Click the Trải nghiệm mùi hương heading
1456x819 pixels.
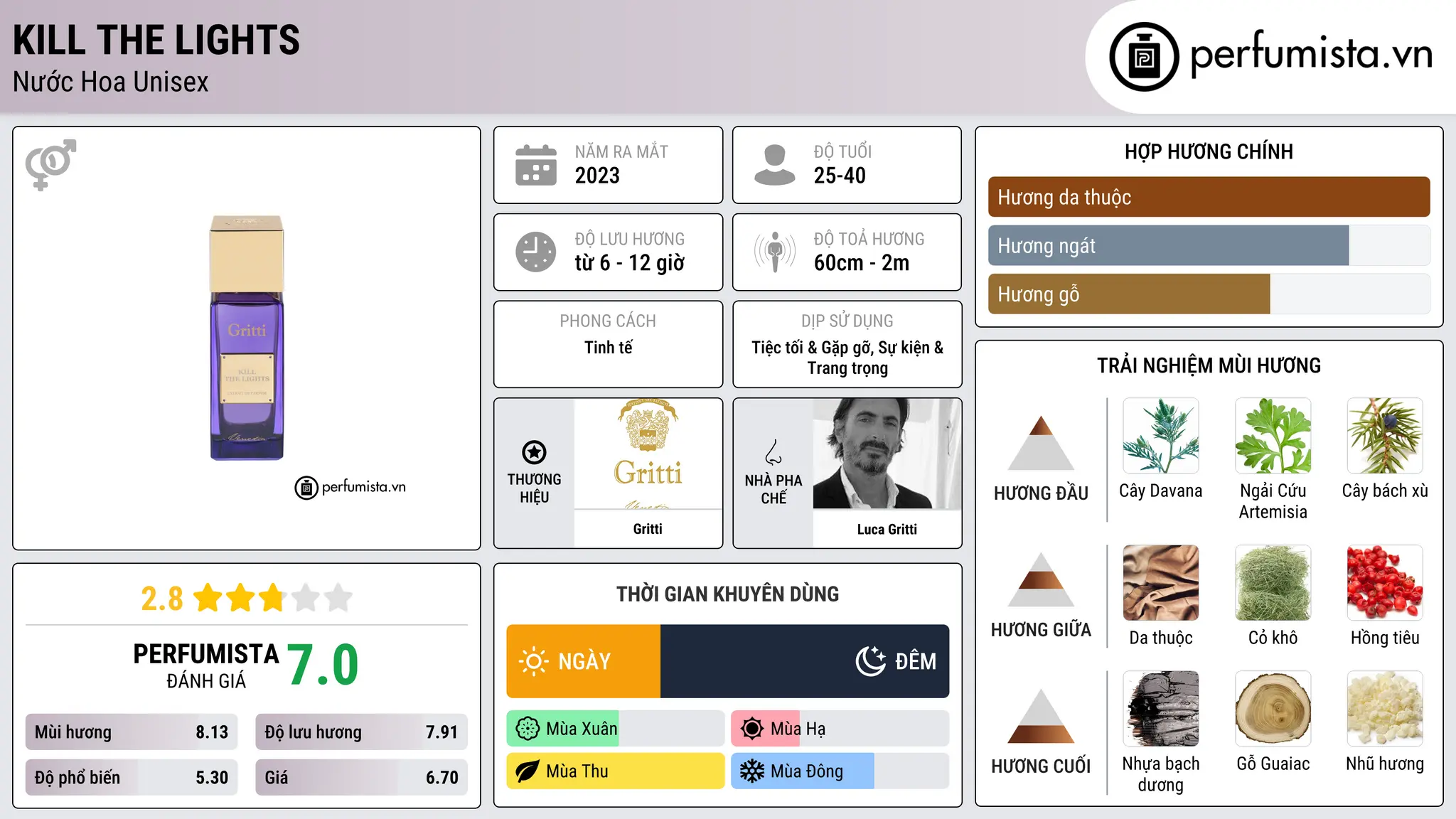click(1209, 365)
